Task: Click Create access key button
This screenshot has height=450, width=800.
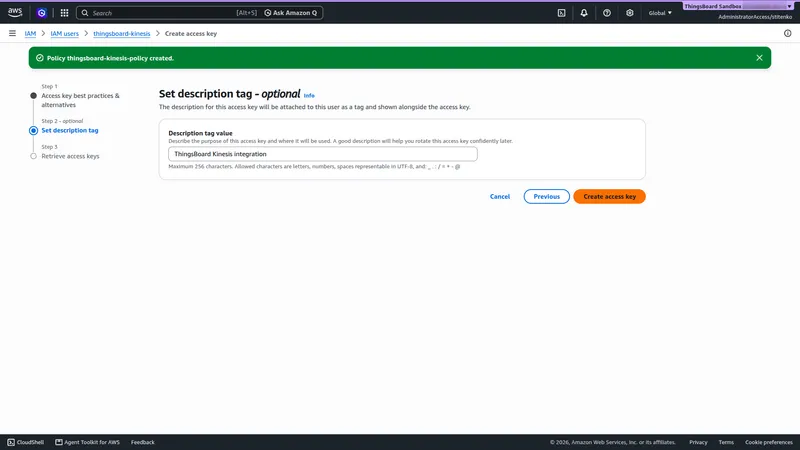Action: (x=609, y=196)
